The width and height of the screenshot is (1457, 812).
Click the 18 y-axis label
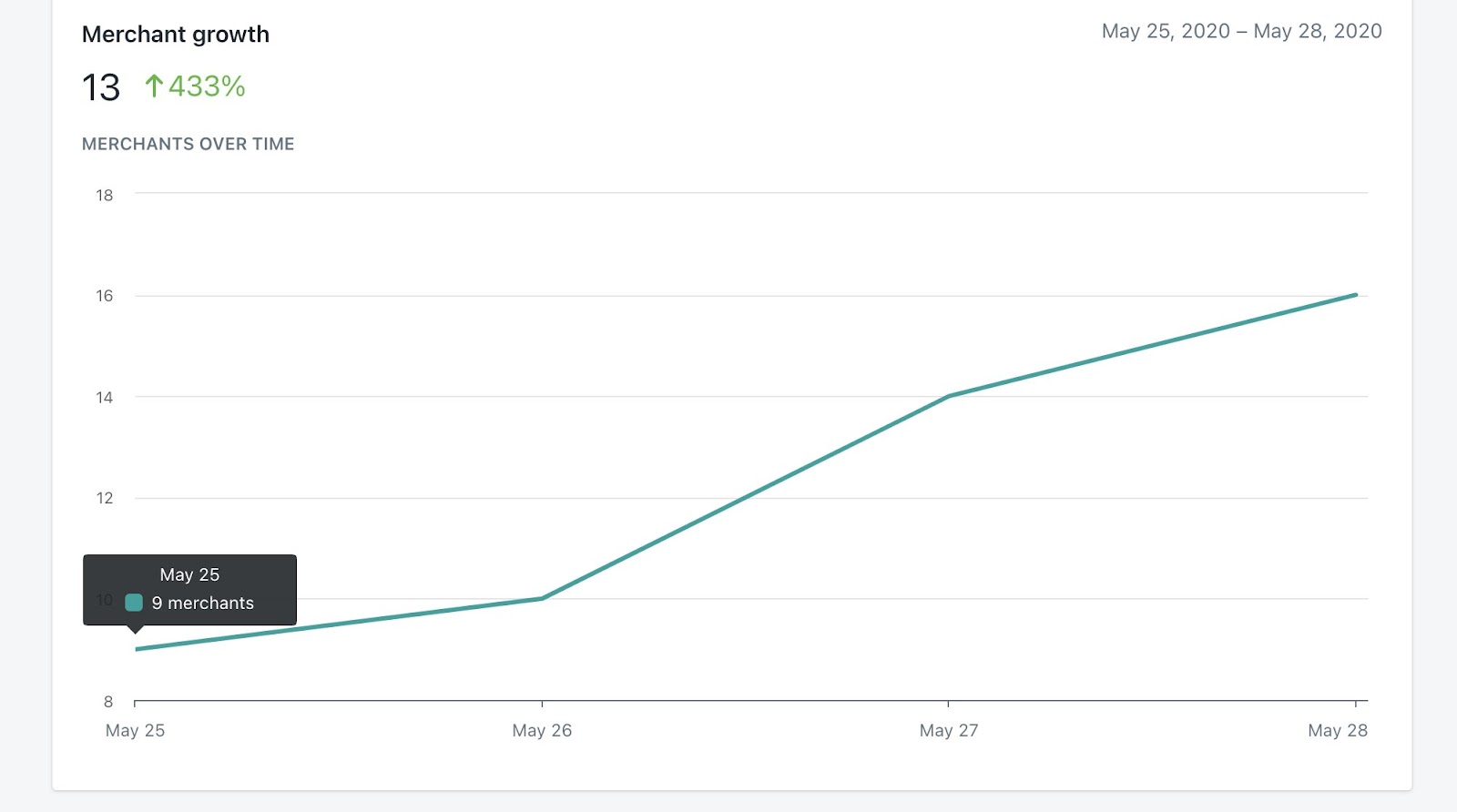point(105,195)
